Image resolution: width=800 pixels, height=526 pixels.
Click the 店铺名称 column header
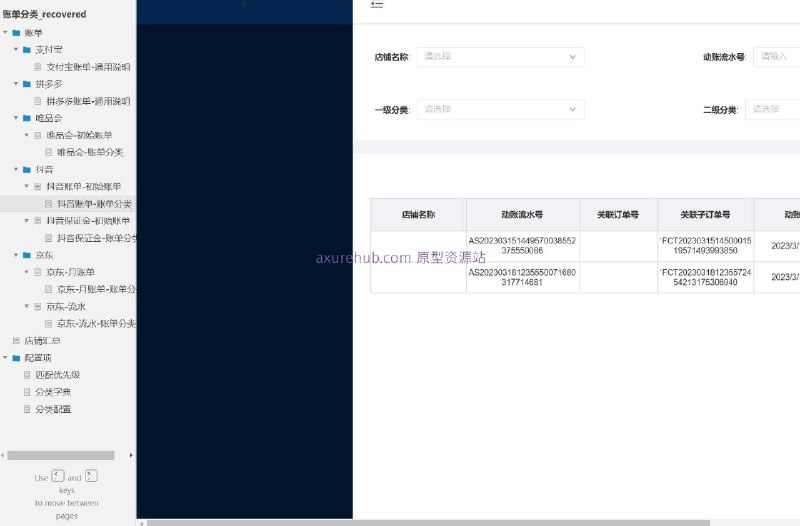pyautogui.click(x=418, y=215)
